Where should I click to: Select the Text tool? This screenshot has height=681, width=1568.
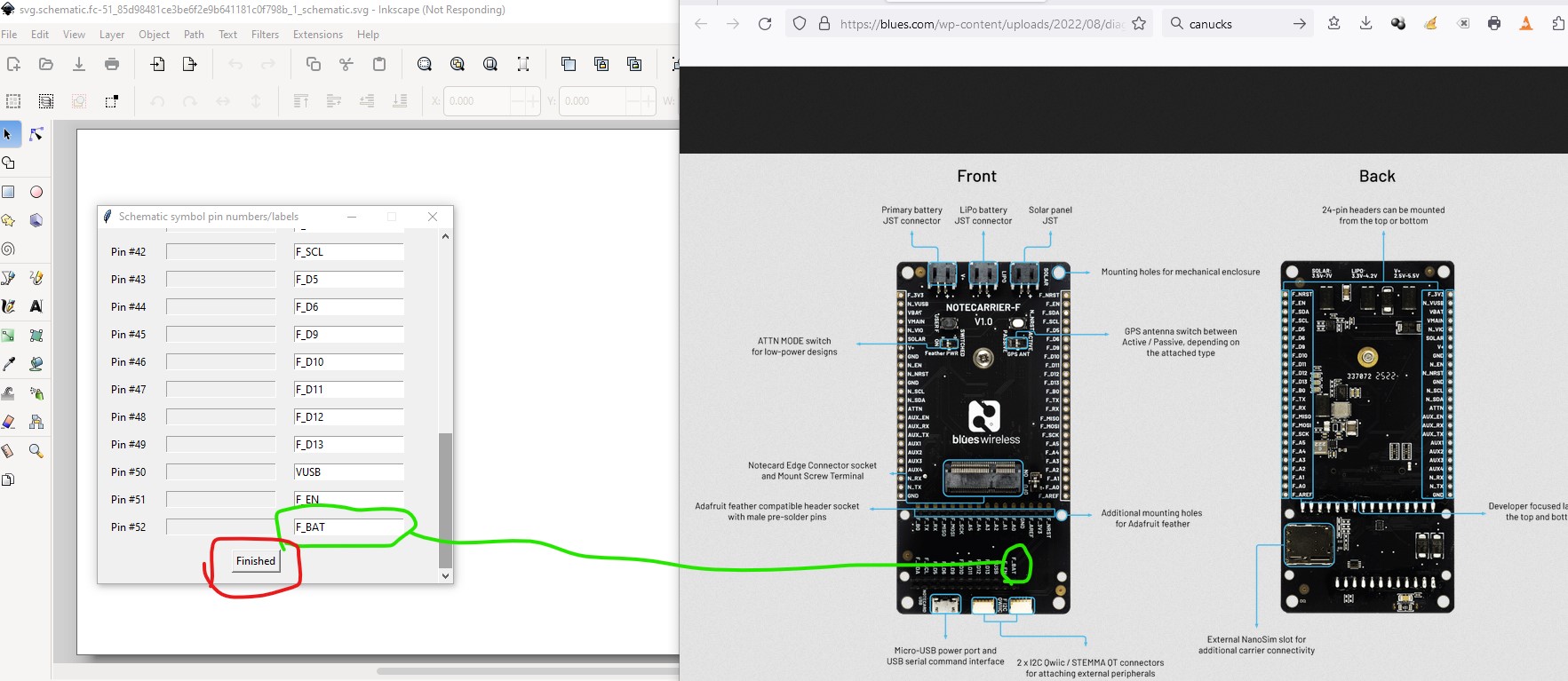36,306
